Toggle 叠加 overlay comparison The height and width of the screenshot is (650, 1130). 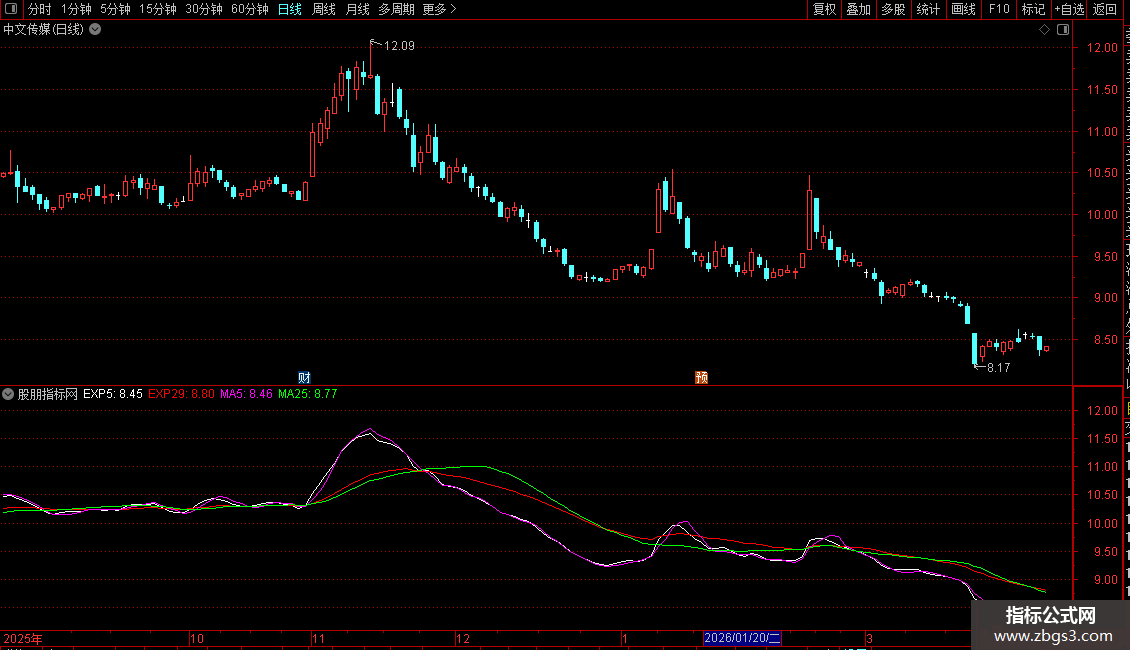[x=858, y=9]
